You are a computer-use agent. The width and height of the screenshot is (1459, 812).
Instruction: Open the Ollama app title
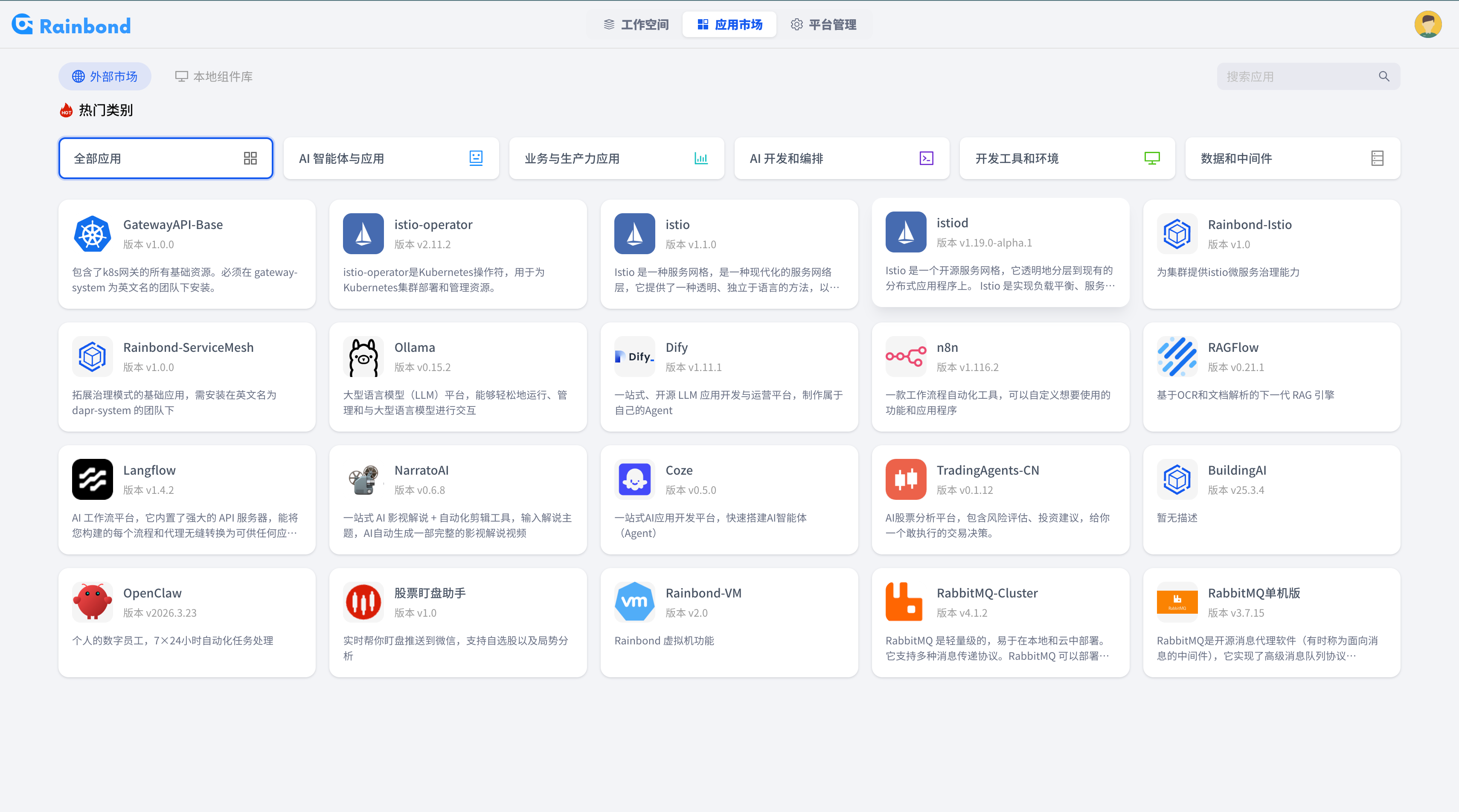(x=415, y=348)
